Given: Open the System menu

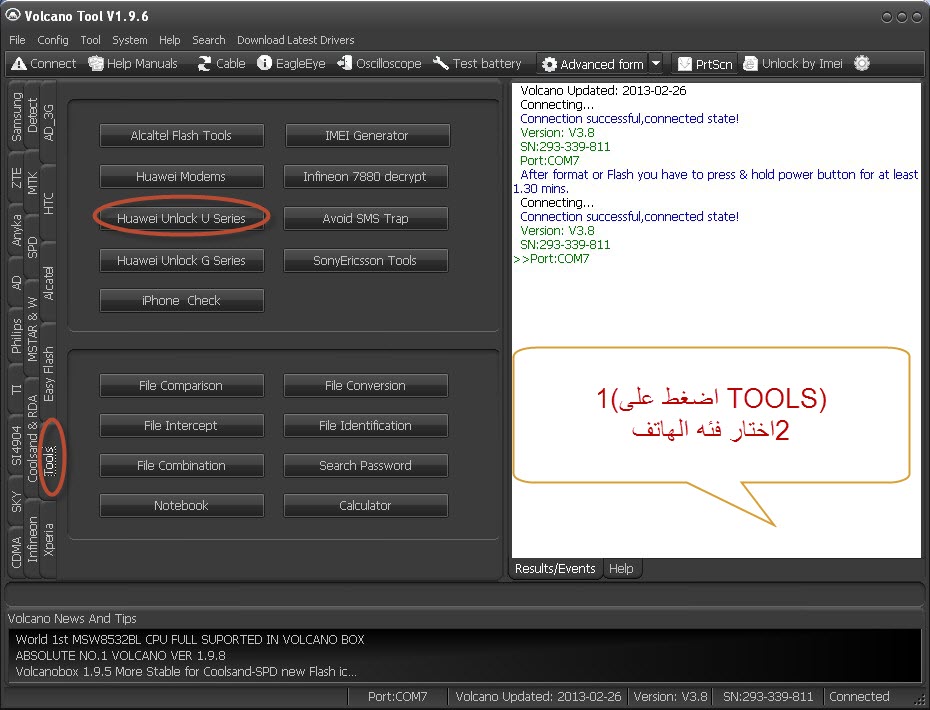Looking at the screenshot, I should [x=130, y=40].
